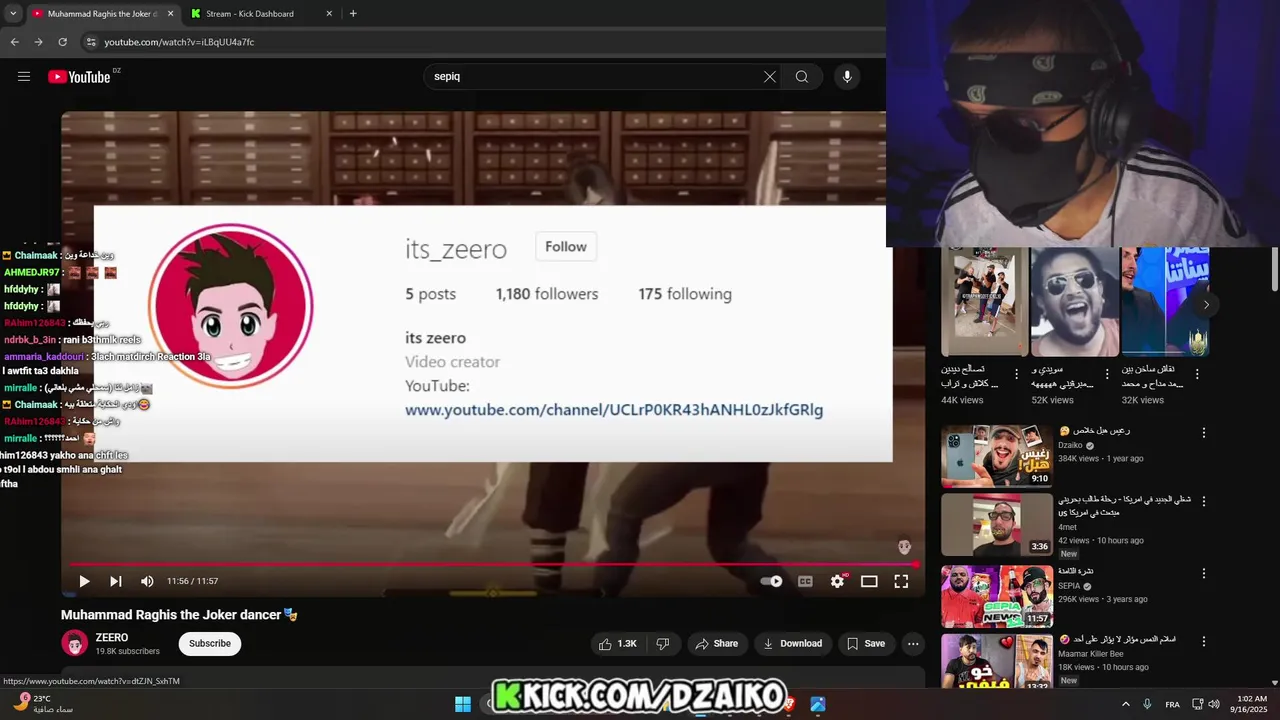
Task: Start voice search with the microphone
Action: click(x=847, y=76)
